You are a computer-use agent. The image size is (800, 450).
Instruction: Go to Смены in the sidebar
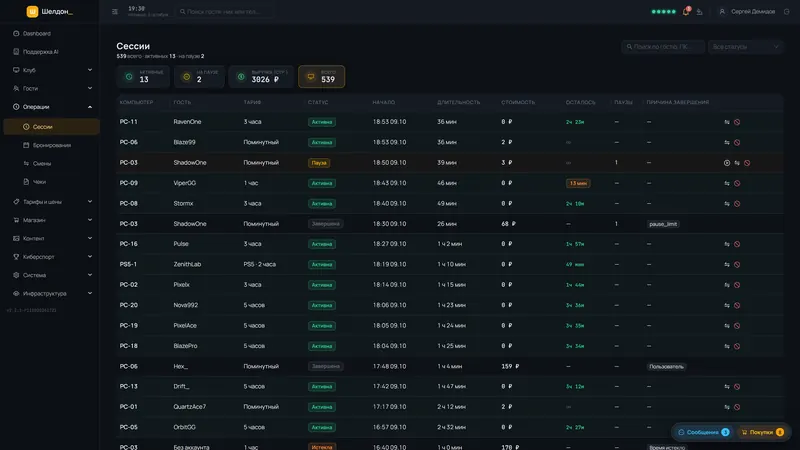52,163
